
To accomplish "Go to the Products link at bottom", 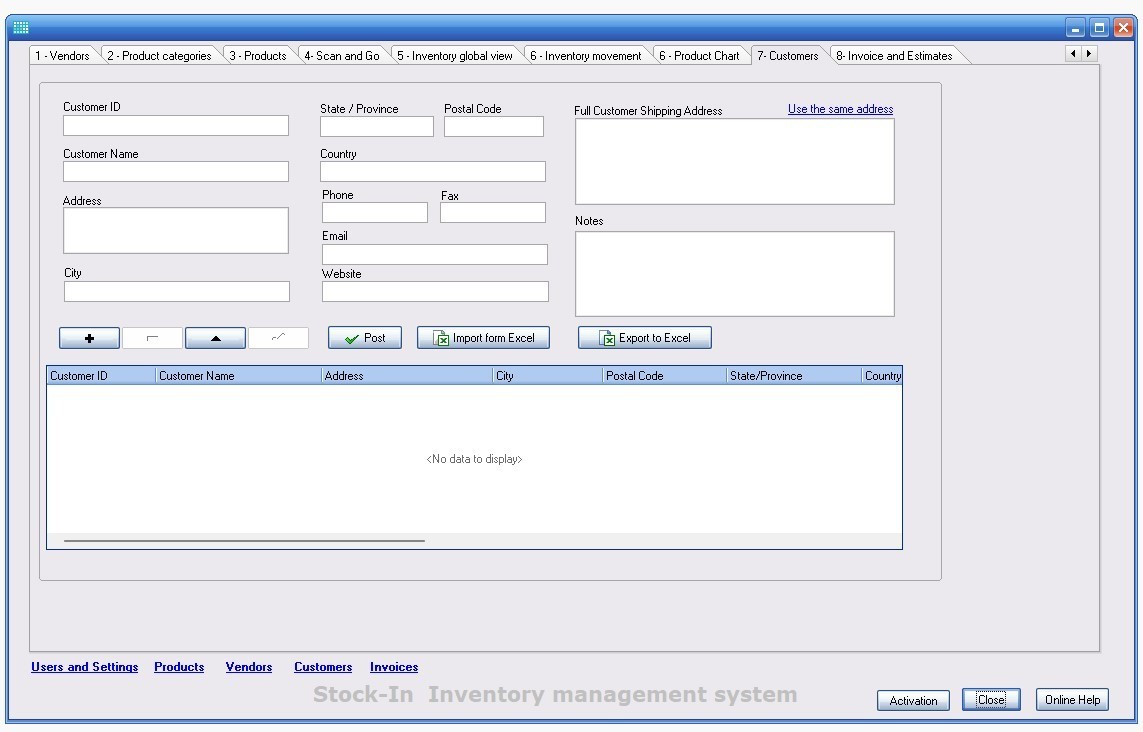I will click(x=179, y=667).
